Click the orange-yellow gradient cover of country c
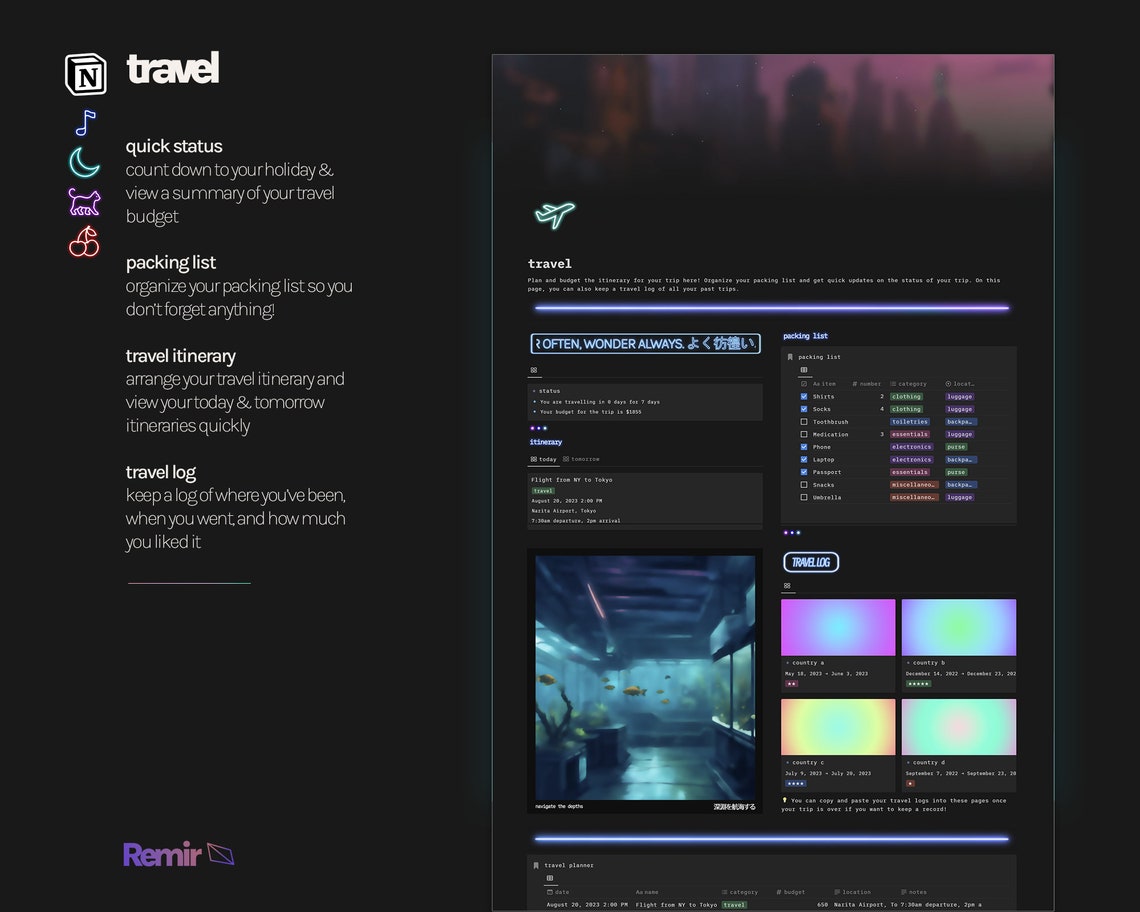Image resolution: width=1140 pixels, height=912 pixels. pyautogui.click(x=838, y=727)
